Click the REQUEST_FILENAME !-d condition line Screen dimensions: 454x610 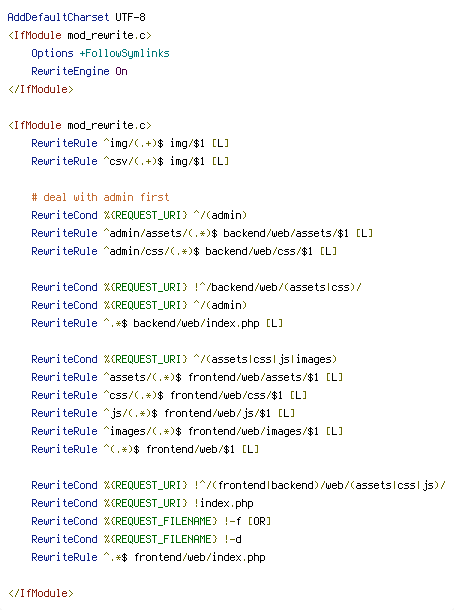click(x=137, y=539)
